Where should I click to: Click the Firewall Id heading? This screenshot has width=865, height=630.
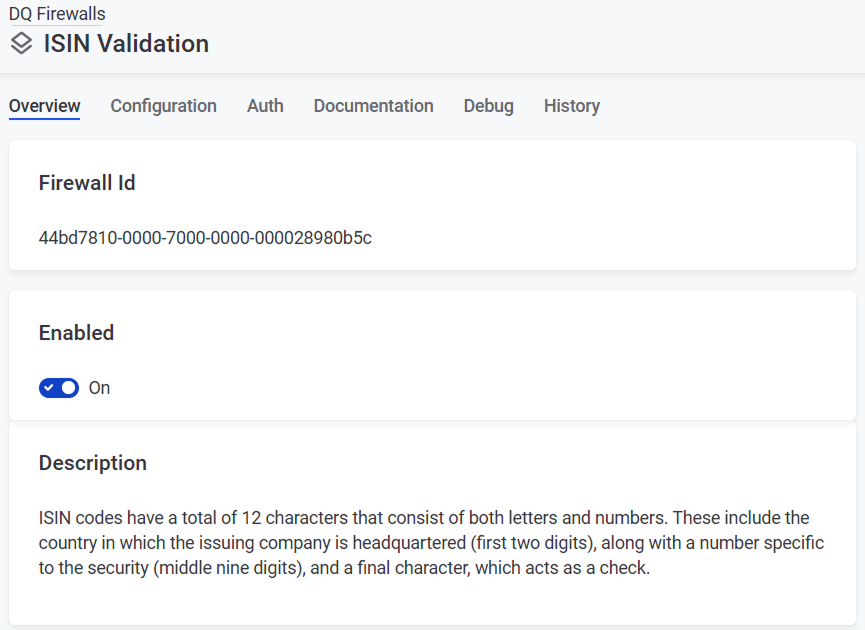87,183
